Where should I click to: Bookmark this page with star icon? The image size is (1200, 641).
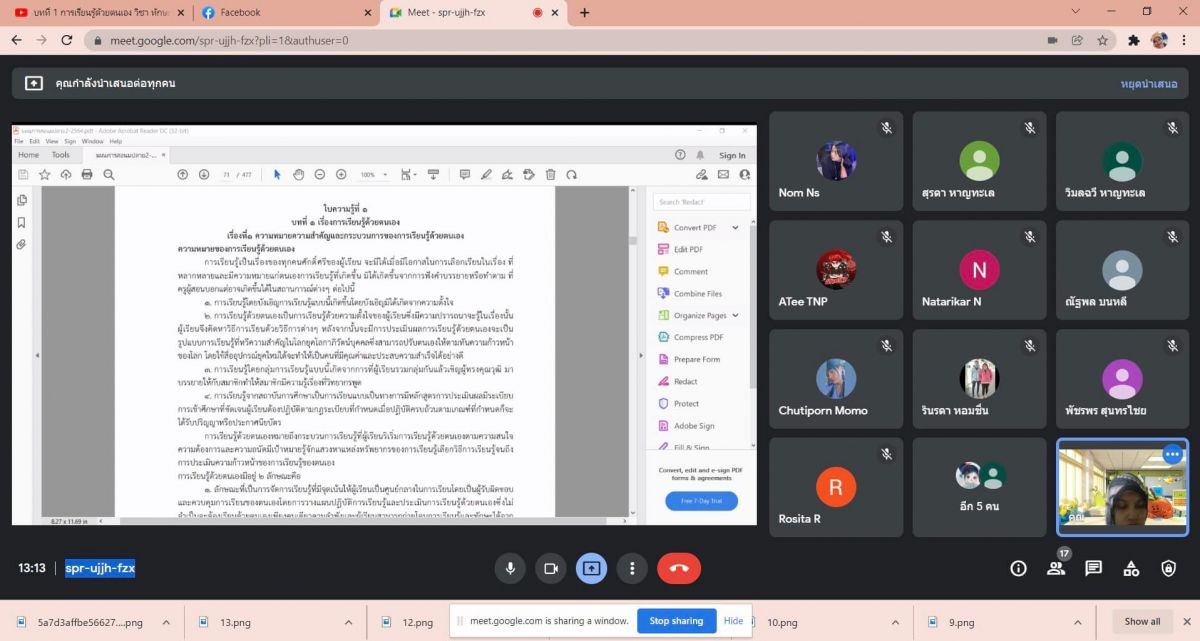(1102, 41)
